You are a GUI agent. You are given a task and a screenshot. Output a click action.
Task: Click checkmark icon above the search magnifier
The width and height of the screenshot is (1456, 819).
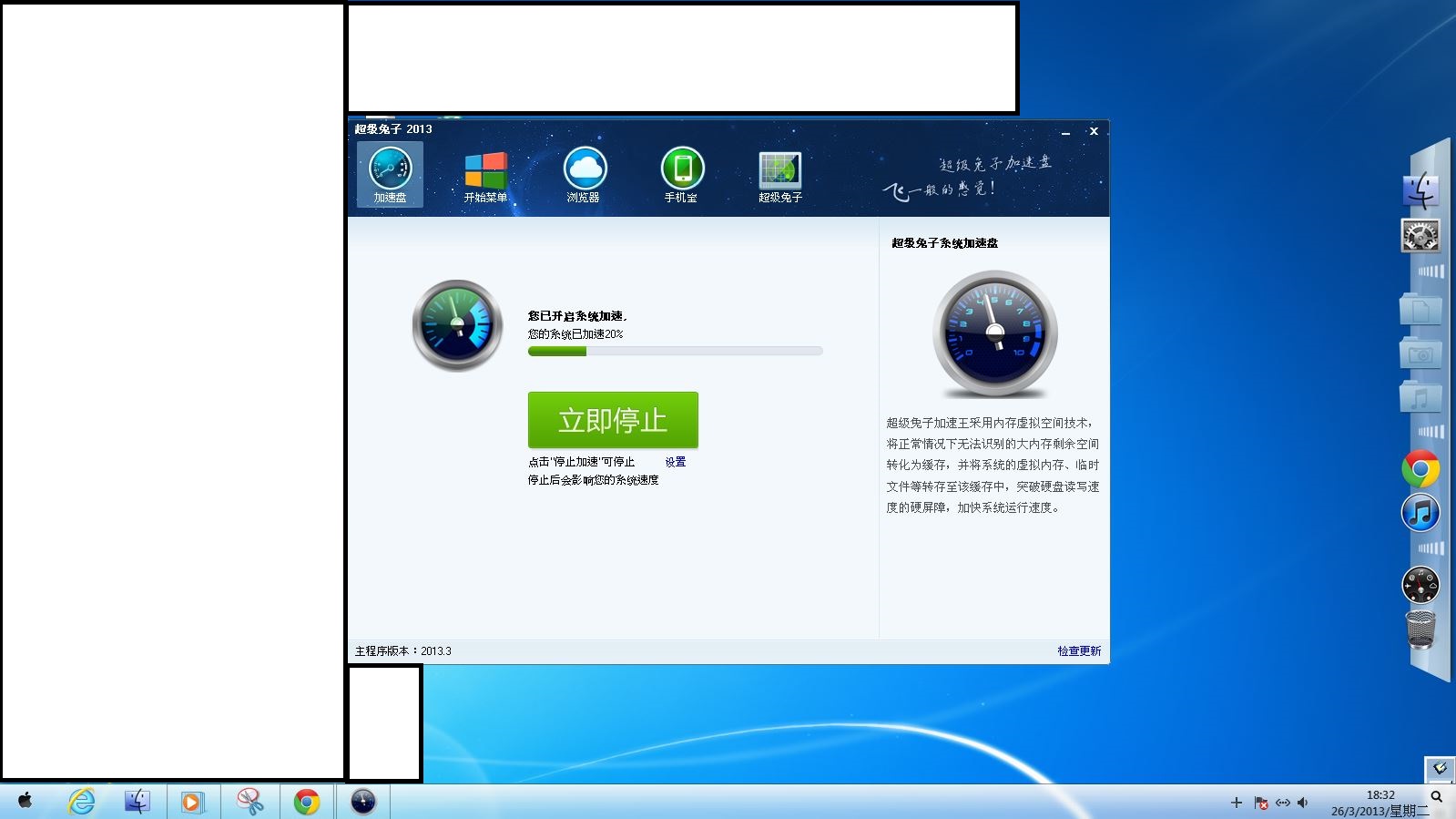tap(1440, 768)
